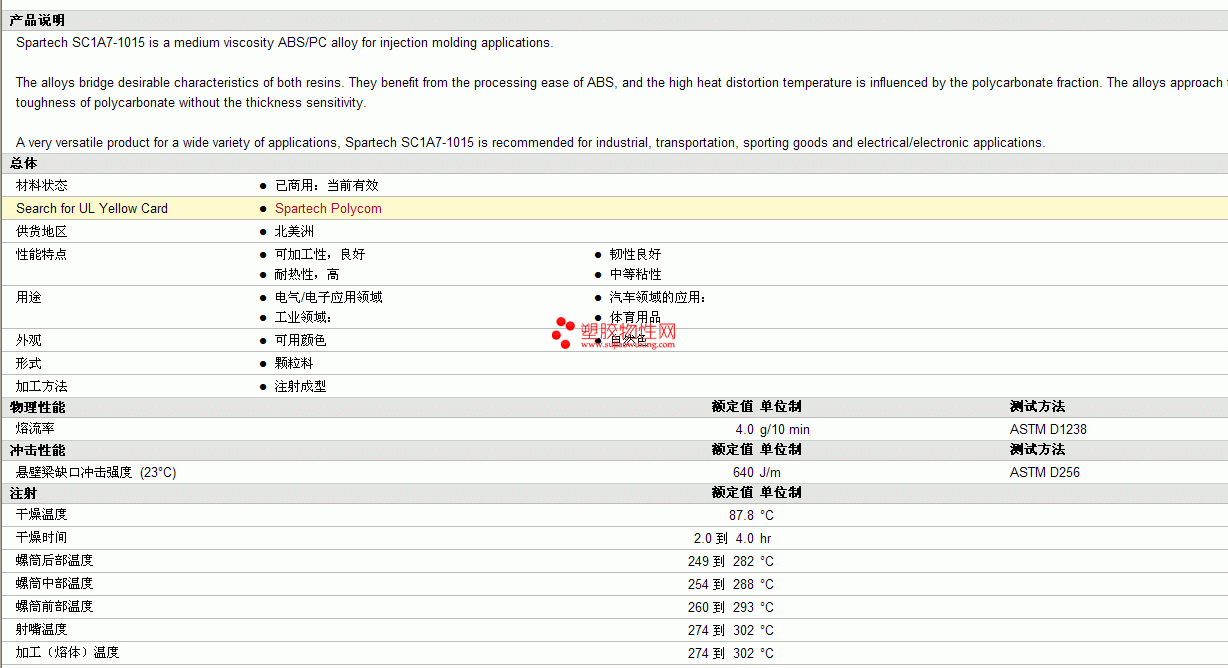
Task: Select the 材料状态 row label
Action: click(42, 186)
